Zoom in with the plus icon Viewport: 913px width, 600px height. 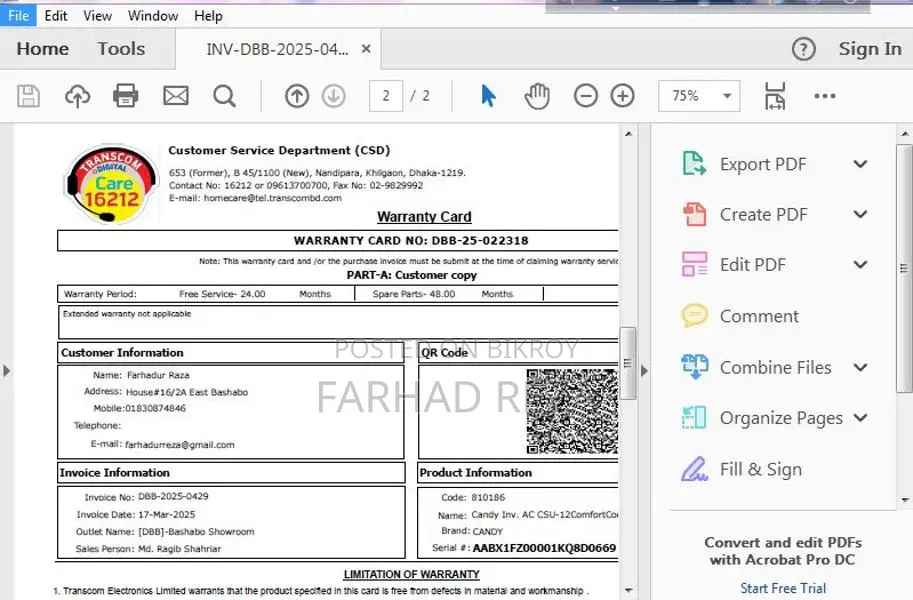[622, 96]
